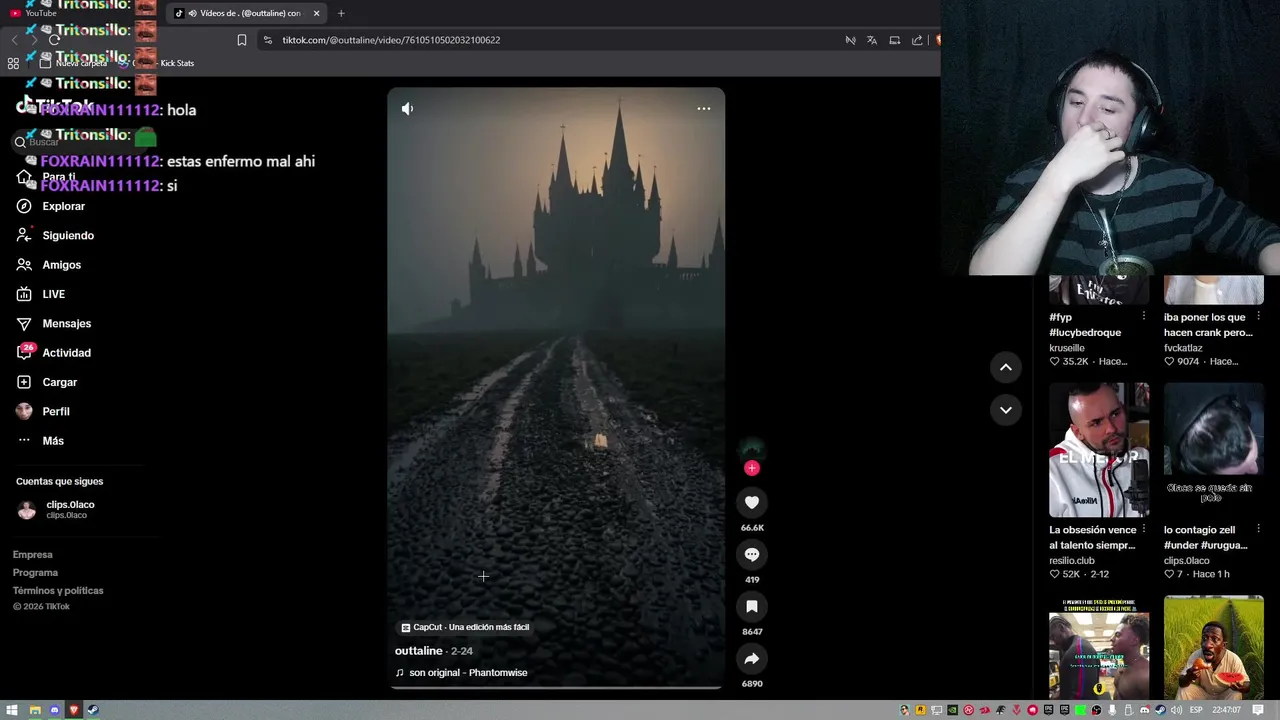Click the share page icon in toolbar
Screen dimensions: 1280x720
(x=917, y=40)
